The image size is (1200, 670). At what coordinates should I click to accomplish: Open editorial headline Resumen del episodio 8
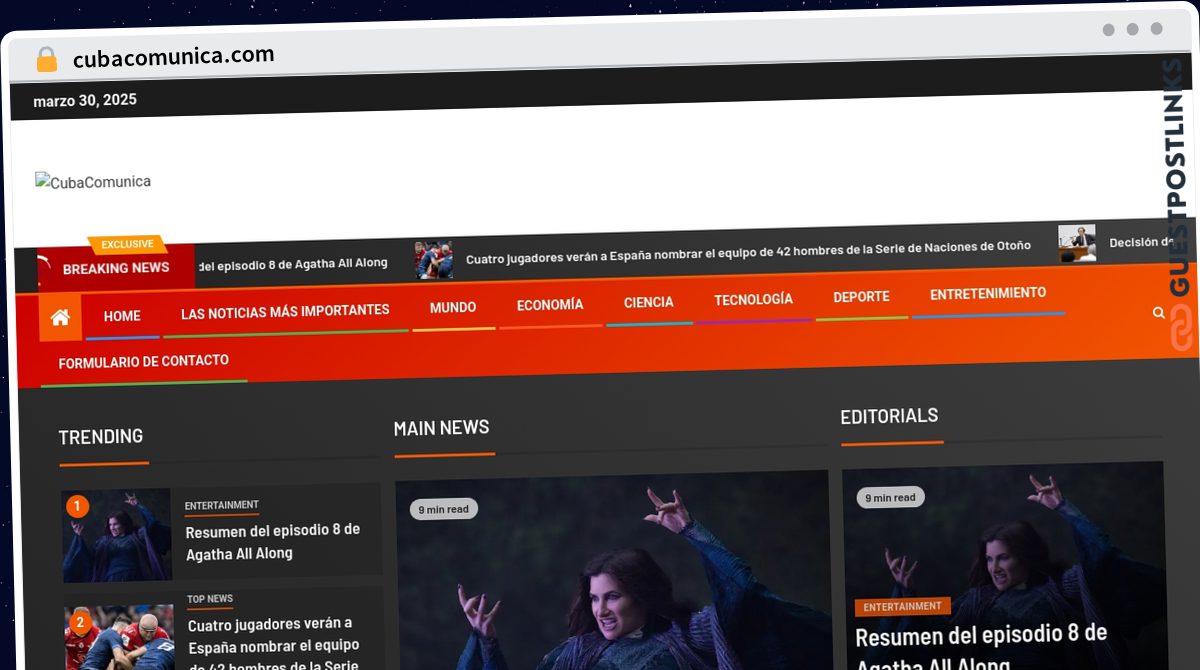[982, 647]
